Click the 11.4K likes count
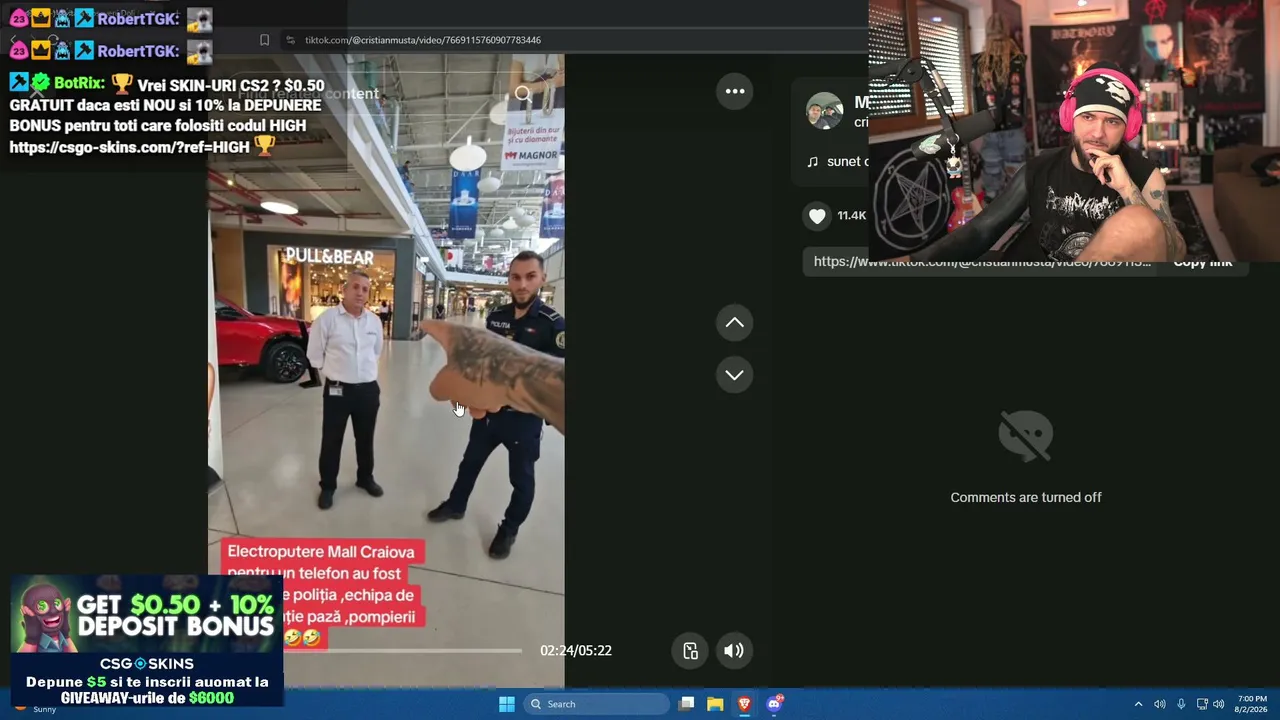 pyautogui.click(x=852, y=216)
